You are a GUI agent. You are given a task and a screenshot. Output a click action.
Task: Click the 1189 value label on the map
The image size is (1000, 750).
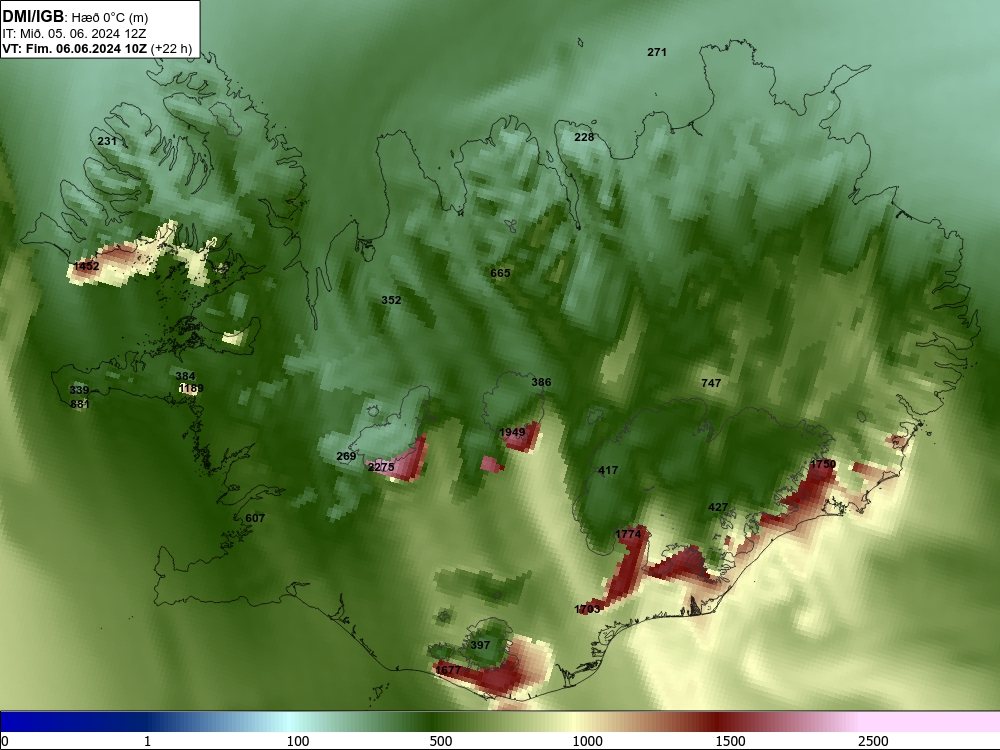(x=191, y=388)
